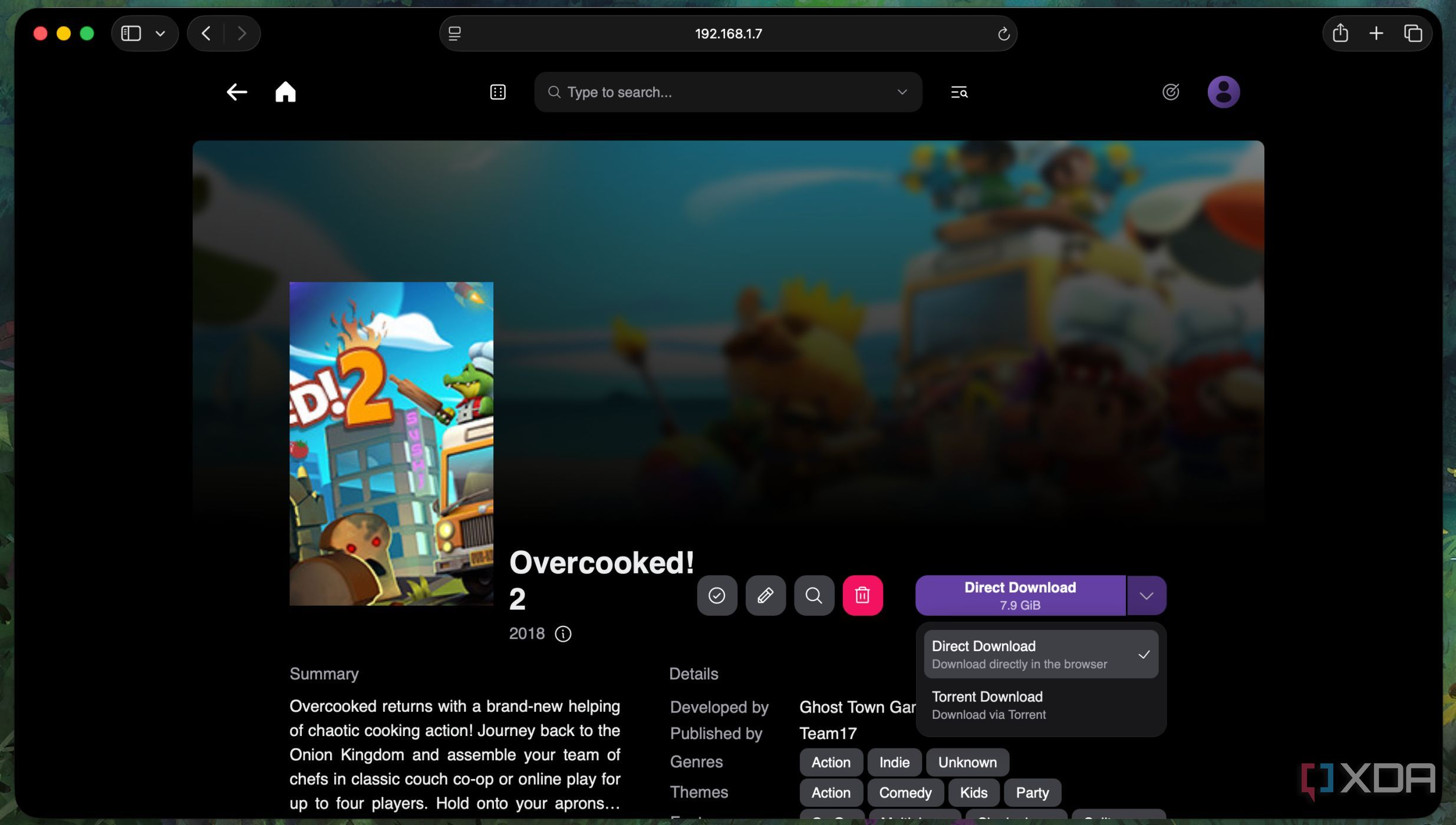The image size is (1456, 825).
Task: Add a new browser tab
Action: (1376, 33)
